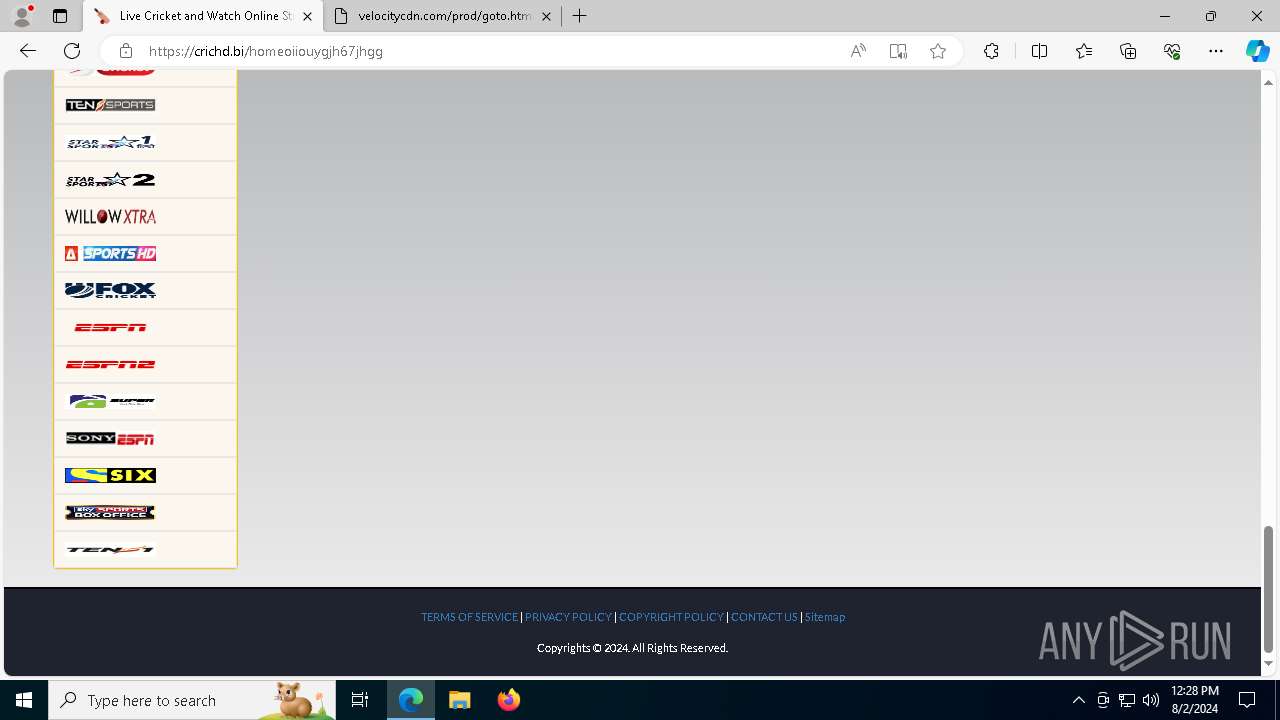
Task: Open the Contact Us link
Action: pyautogui.click(x=764, y=617)
